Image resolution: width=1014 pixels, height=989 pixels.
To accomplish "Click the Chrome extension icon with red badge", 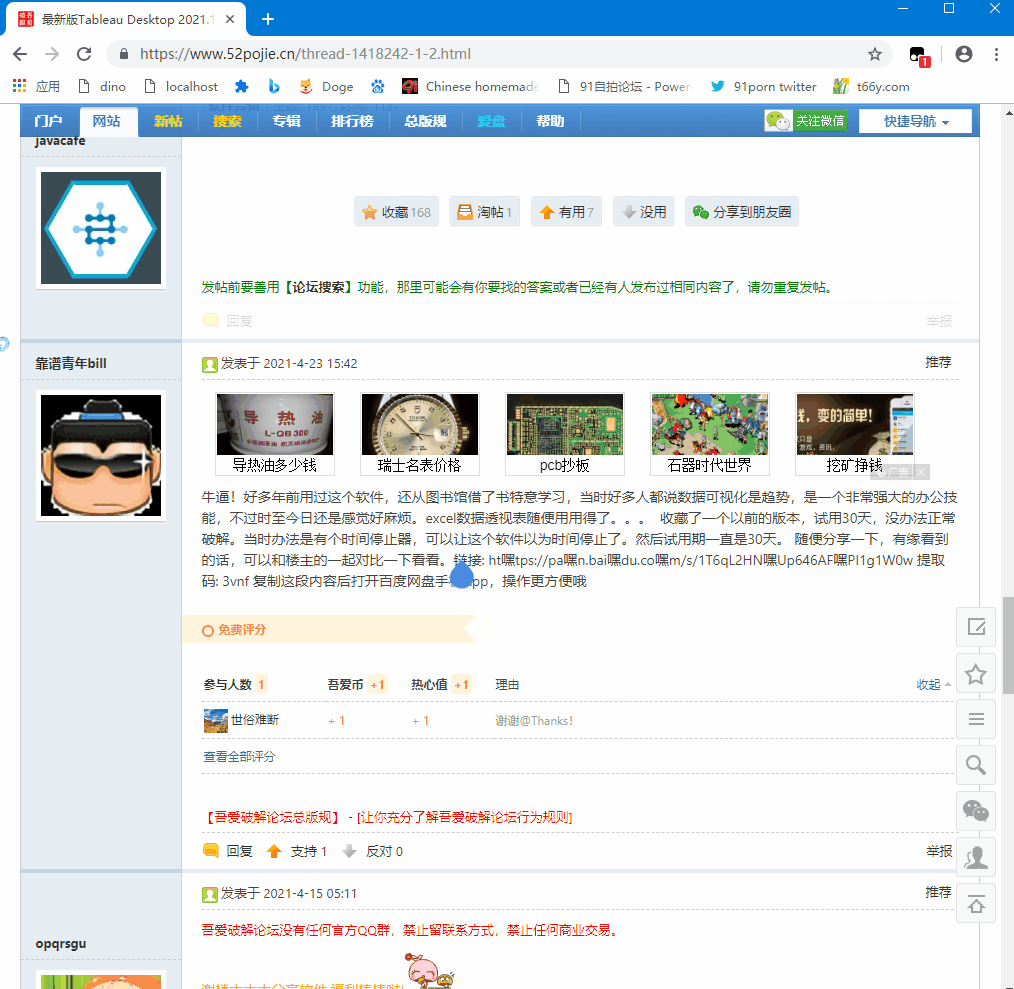I will pyautogui.click(x=917, y=55).
